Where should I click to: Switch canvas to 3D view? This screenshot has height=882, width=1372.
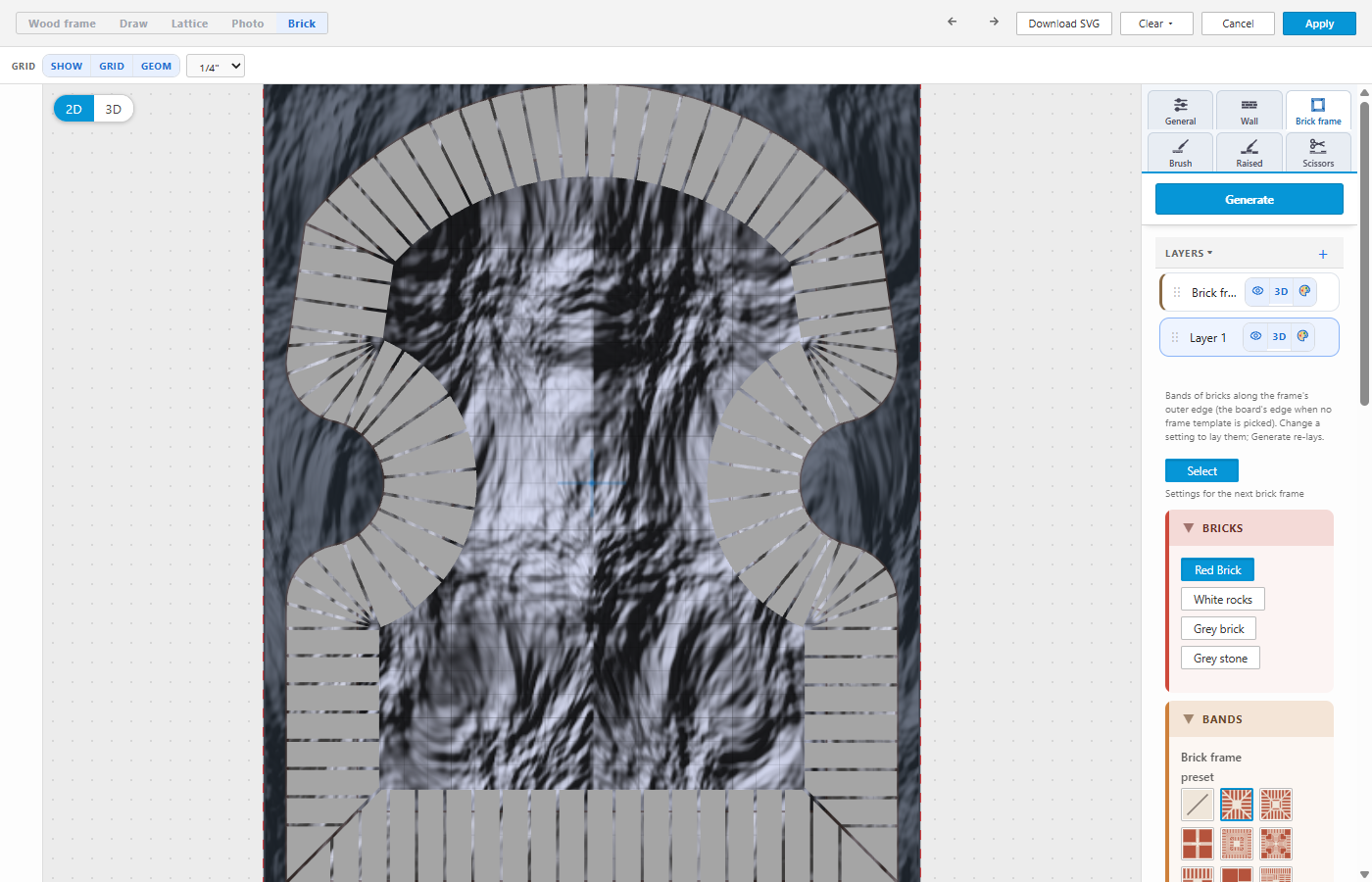pos(114,109)
